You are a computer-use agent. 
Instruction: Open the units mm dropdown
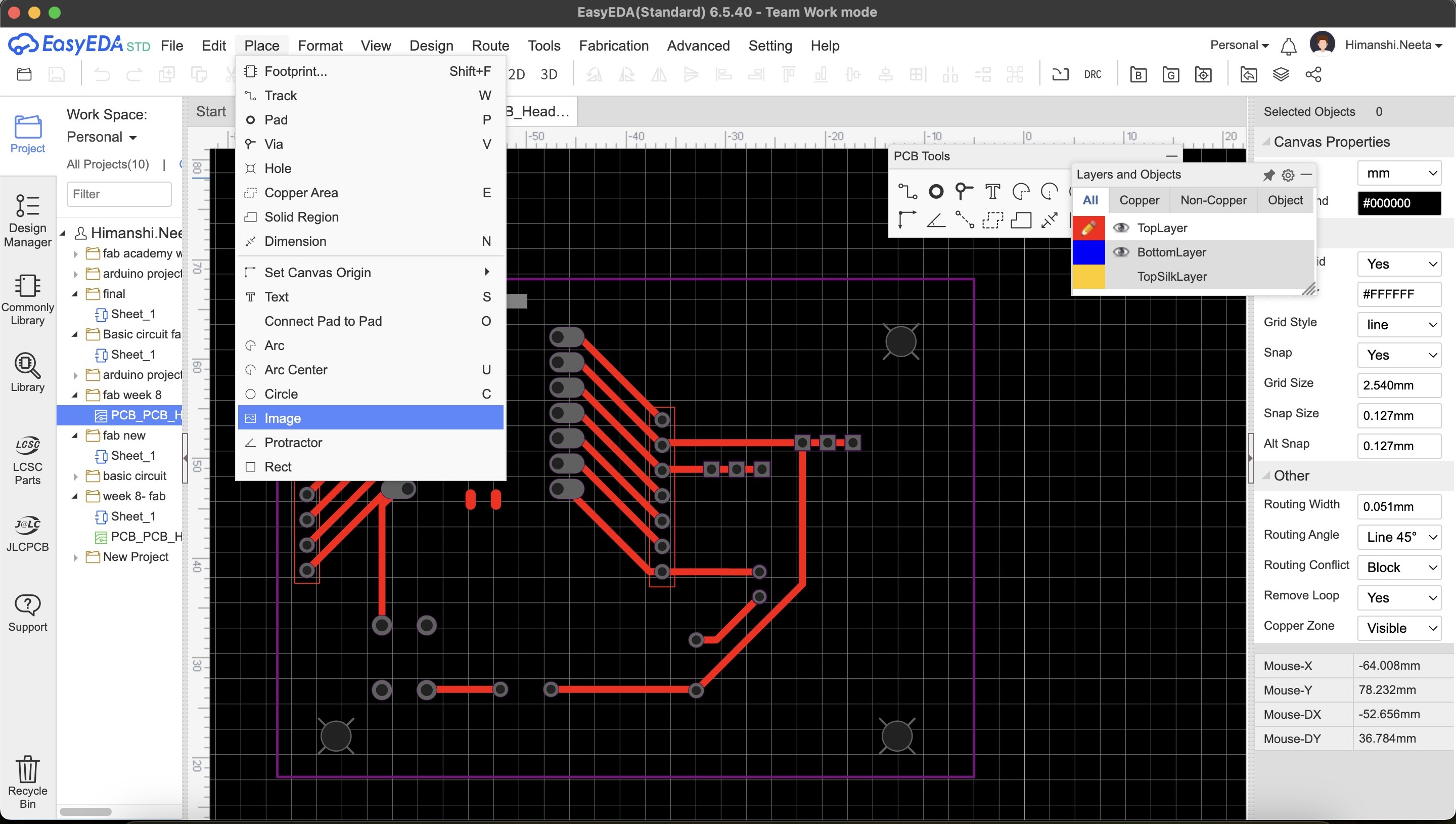[x=1399, y=173]
